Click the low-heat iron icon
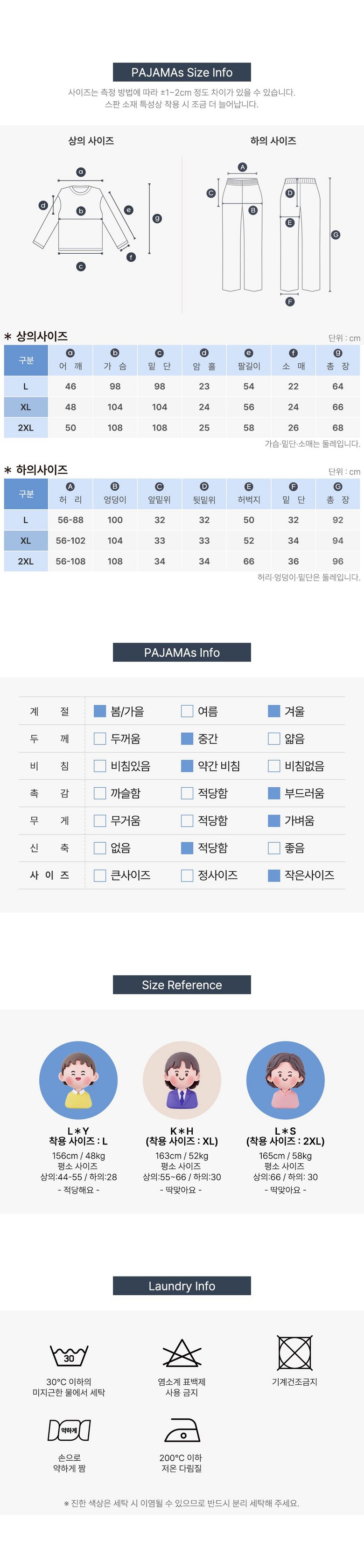This screenshot has width=364, height=1568. [x=182, y=1430]
